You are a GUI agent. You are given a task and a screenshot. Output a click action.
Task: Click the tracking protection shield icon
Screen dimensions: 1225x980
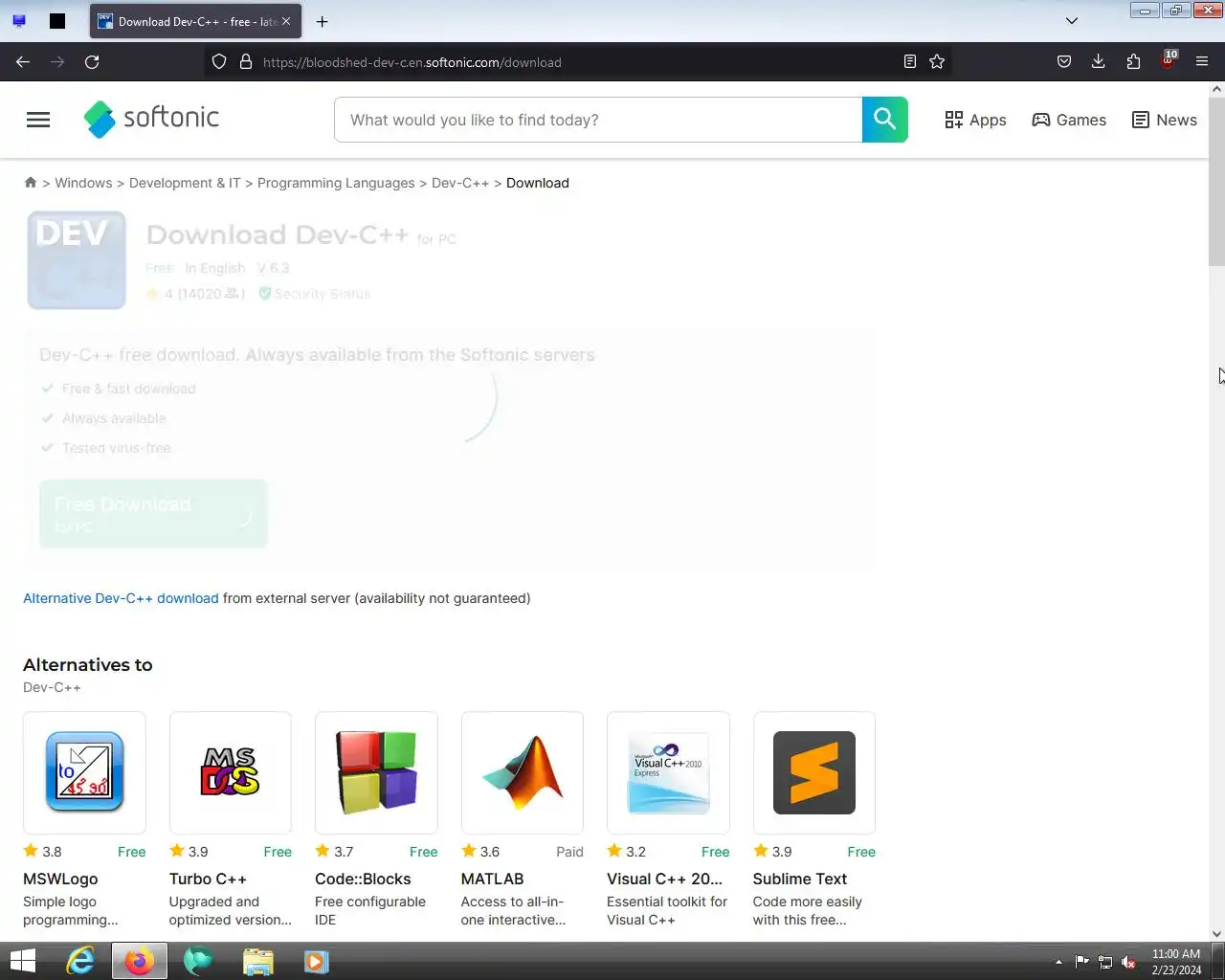(219, 62)
